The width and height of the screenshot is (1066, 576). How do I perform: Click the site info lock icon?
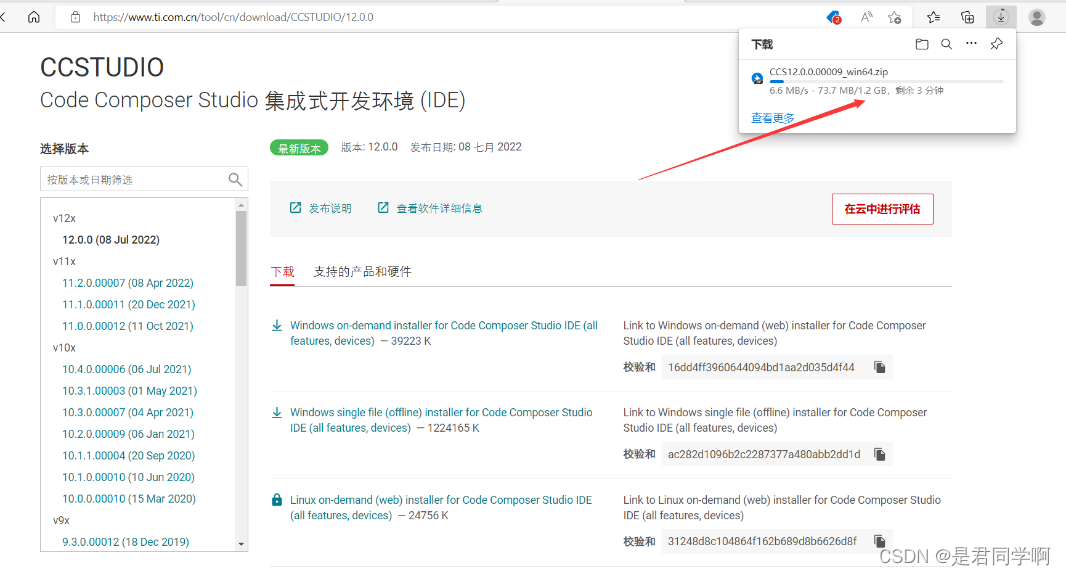point(75,17)
